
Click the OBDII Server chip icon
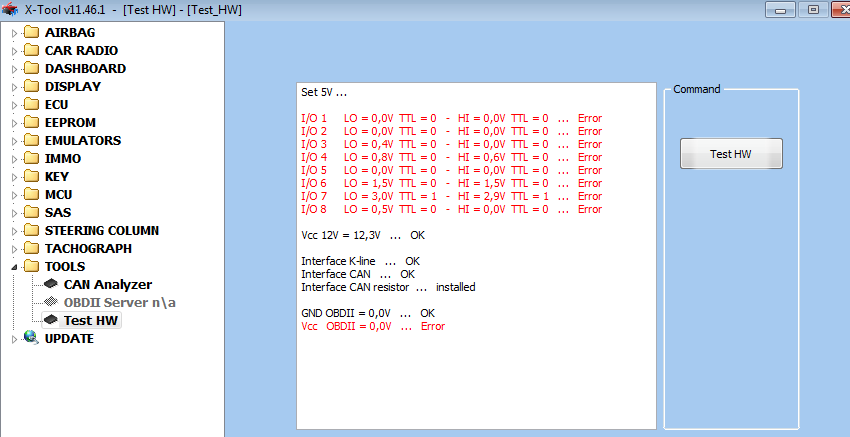51,302
